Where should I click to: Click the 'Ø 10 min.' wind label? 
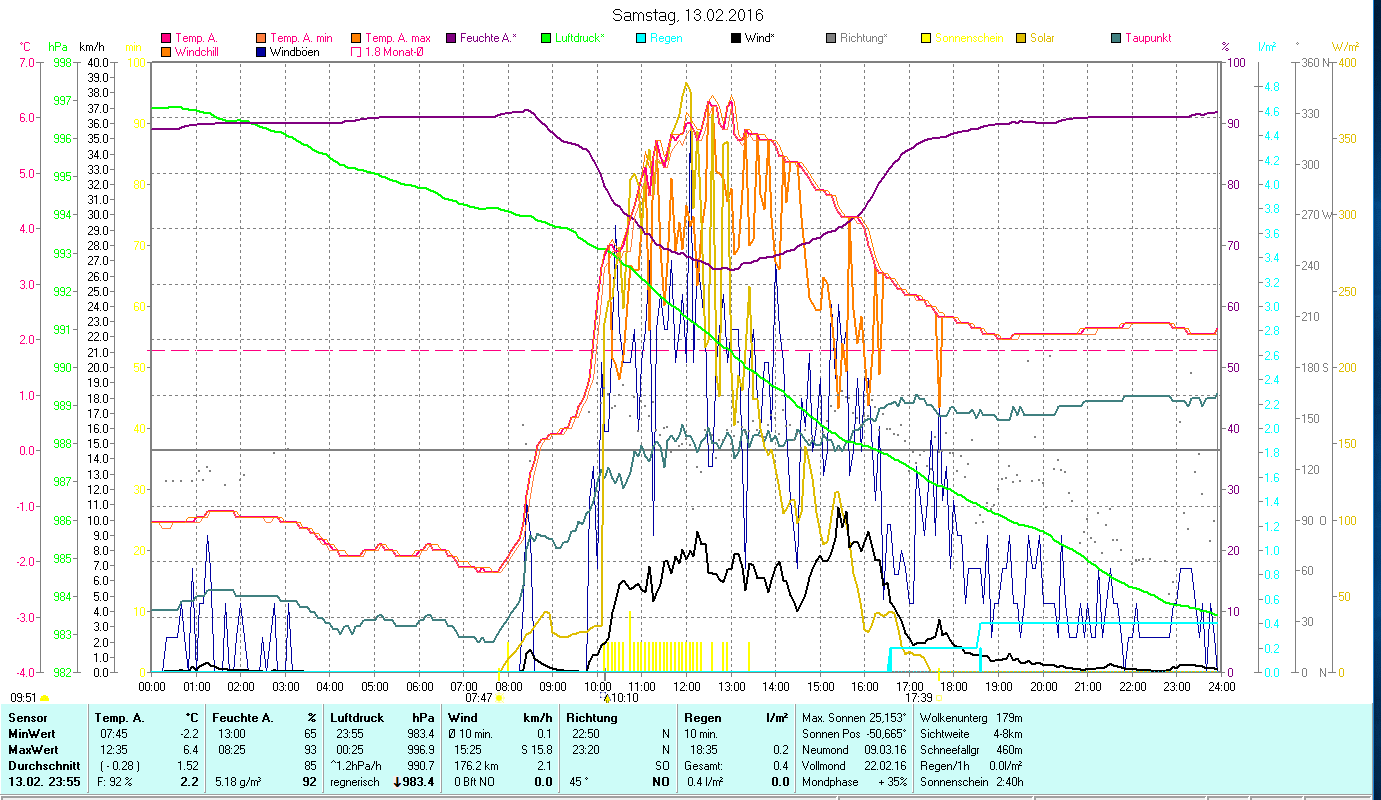pyautogui.click(x=472, y=734)
